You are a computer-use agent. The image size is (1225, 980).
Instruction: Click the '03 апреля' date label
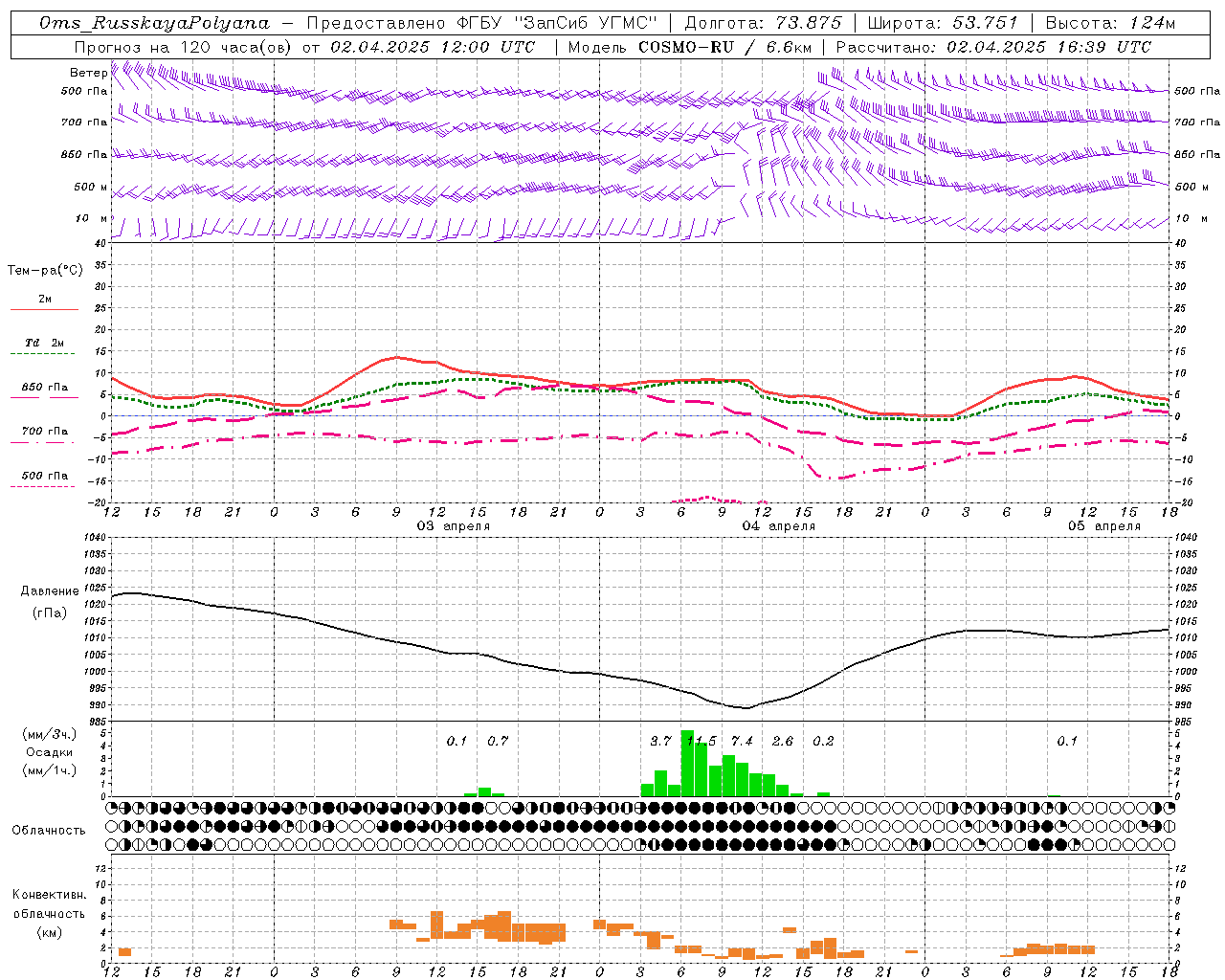(x=454, y=526)
